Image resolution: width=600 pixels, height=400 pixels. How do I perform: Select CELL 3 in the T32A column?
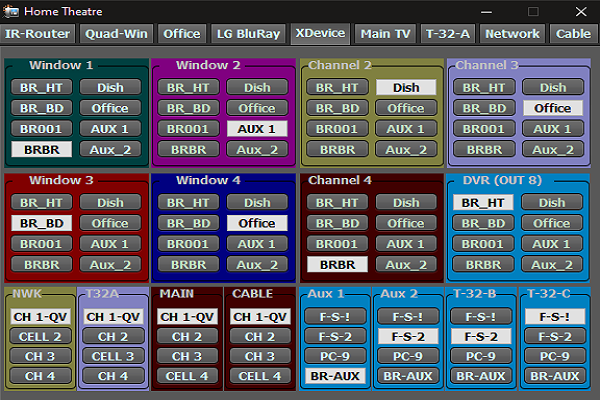point(113,356)
